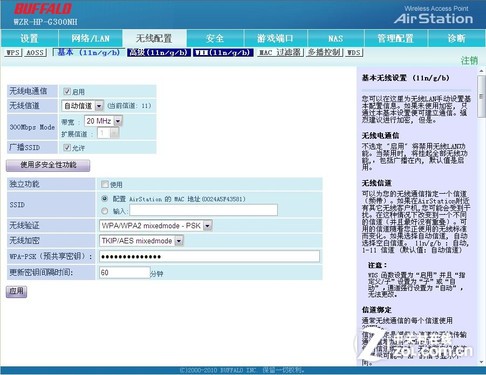
Task: Expand TKIP/AES mixedmode encryption dropdown
Action: coord(141,241)
